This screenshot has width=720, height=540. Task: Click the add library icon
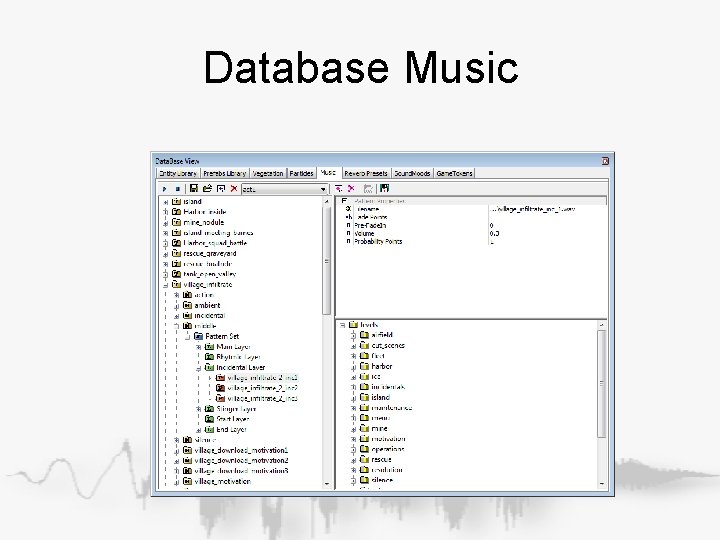coord(221,188)
